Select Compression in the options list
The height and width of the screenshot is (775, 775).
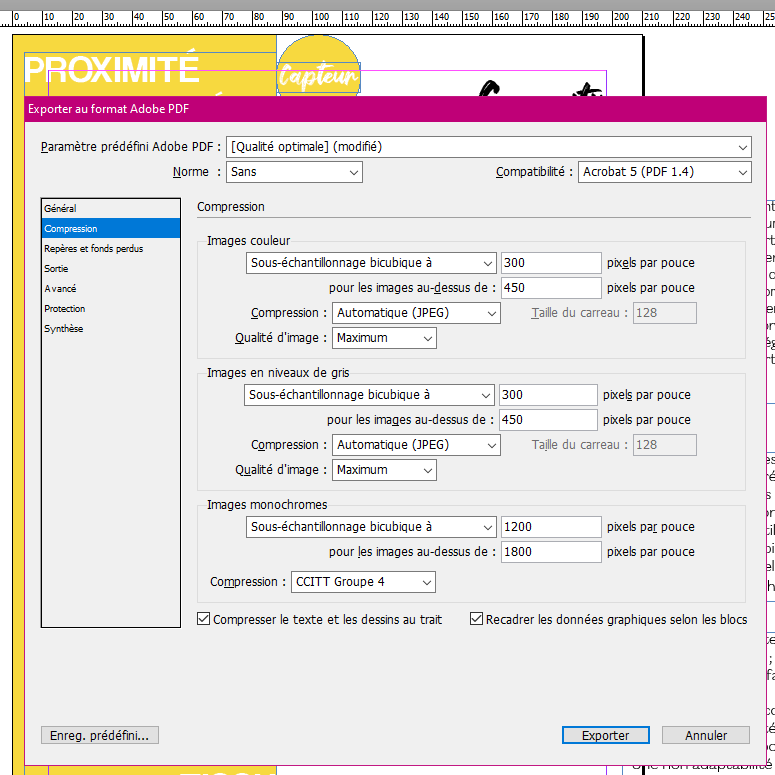pos(111,228)
